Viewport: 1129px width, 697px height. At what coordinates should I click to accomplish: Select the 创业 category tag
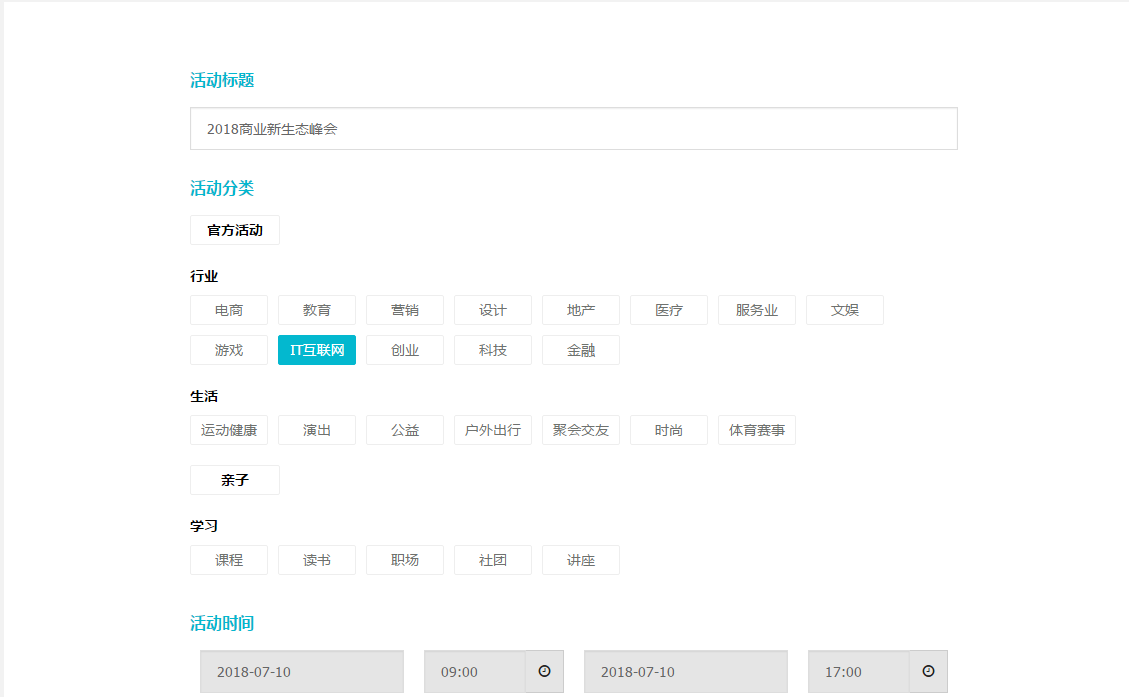pyautogui.click(x=405, y=350)
